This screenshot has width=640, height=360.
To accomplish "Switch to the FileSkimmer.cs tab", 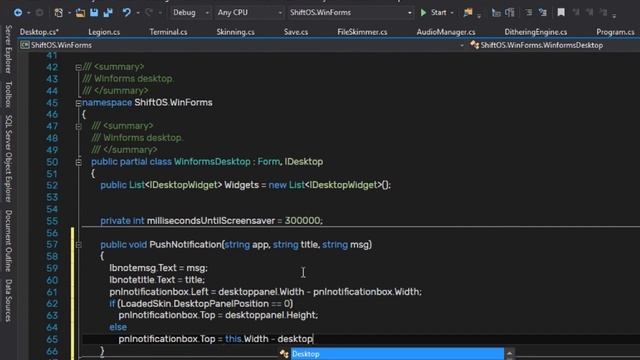I will click(362, 32).
